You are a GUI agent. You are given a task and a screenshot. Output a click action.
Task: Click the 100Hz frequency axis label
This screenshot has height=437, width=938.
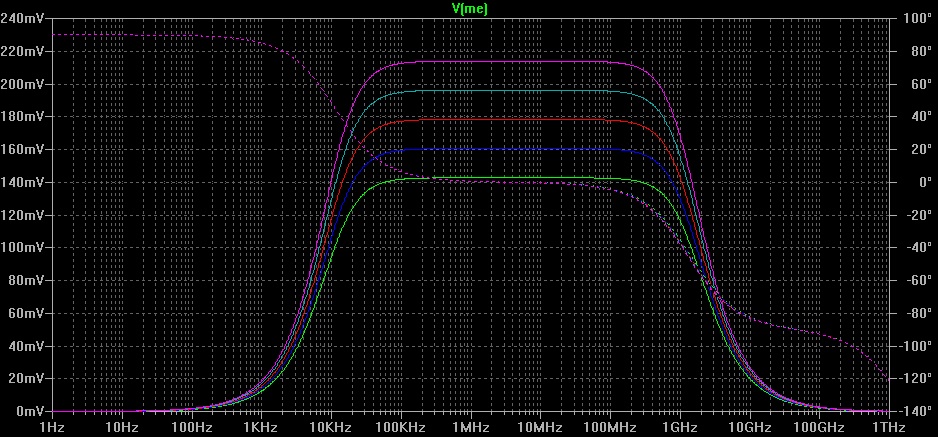click(x=191, y=427)
